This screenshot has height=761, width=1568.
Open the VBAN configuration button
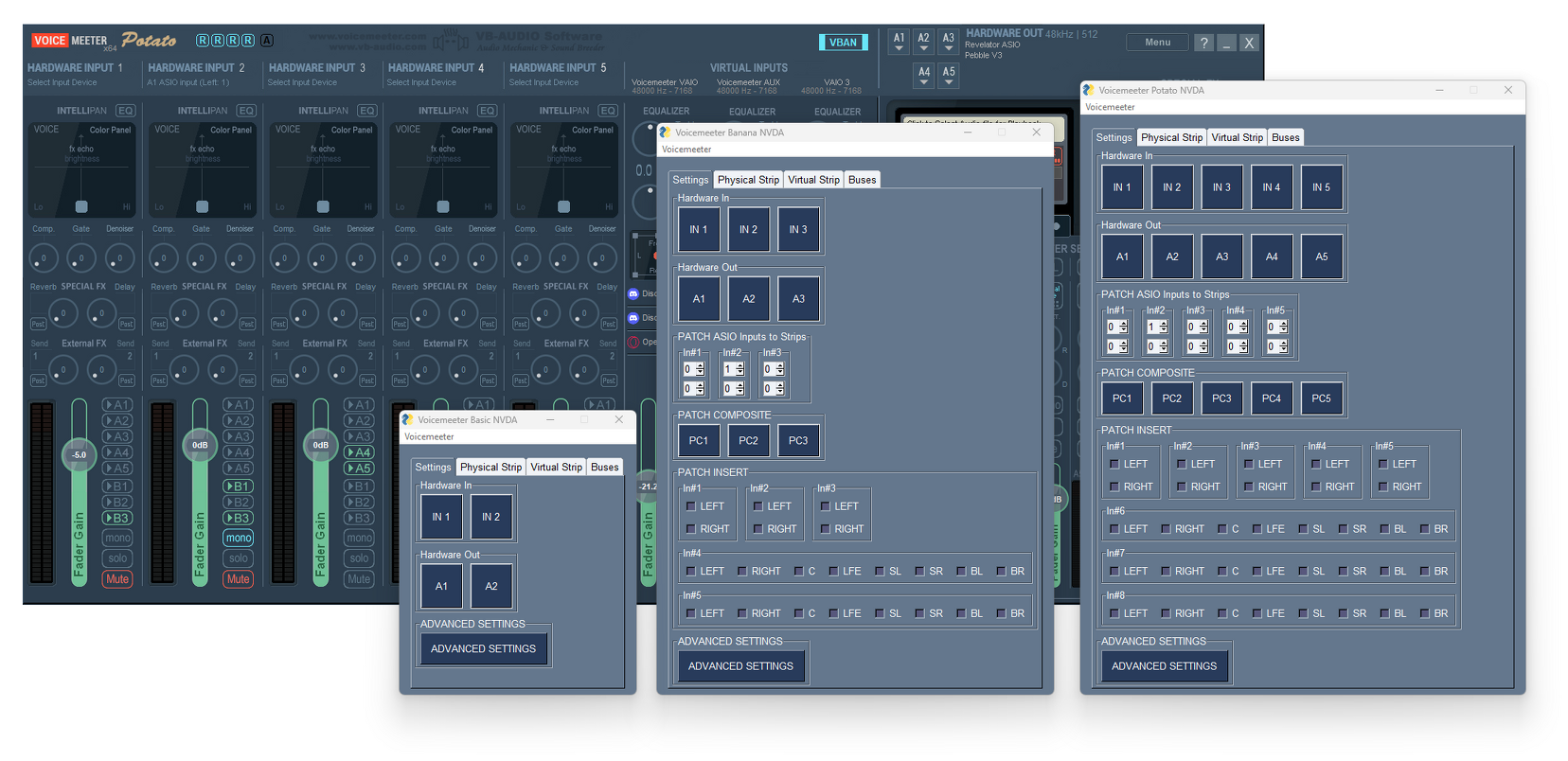tap(842, 43)
